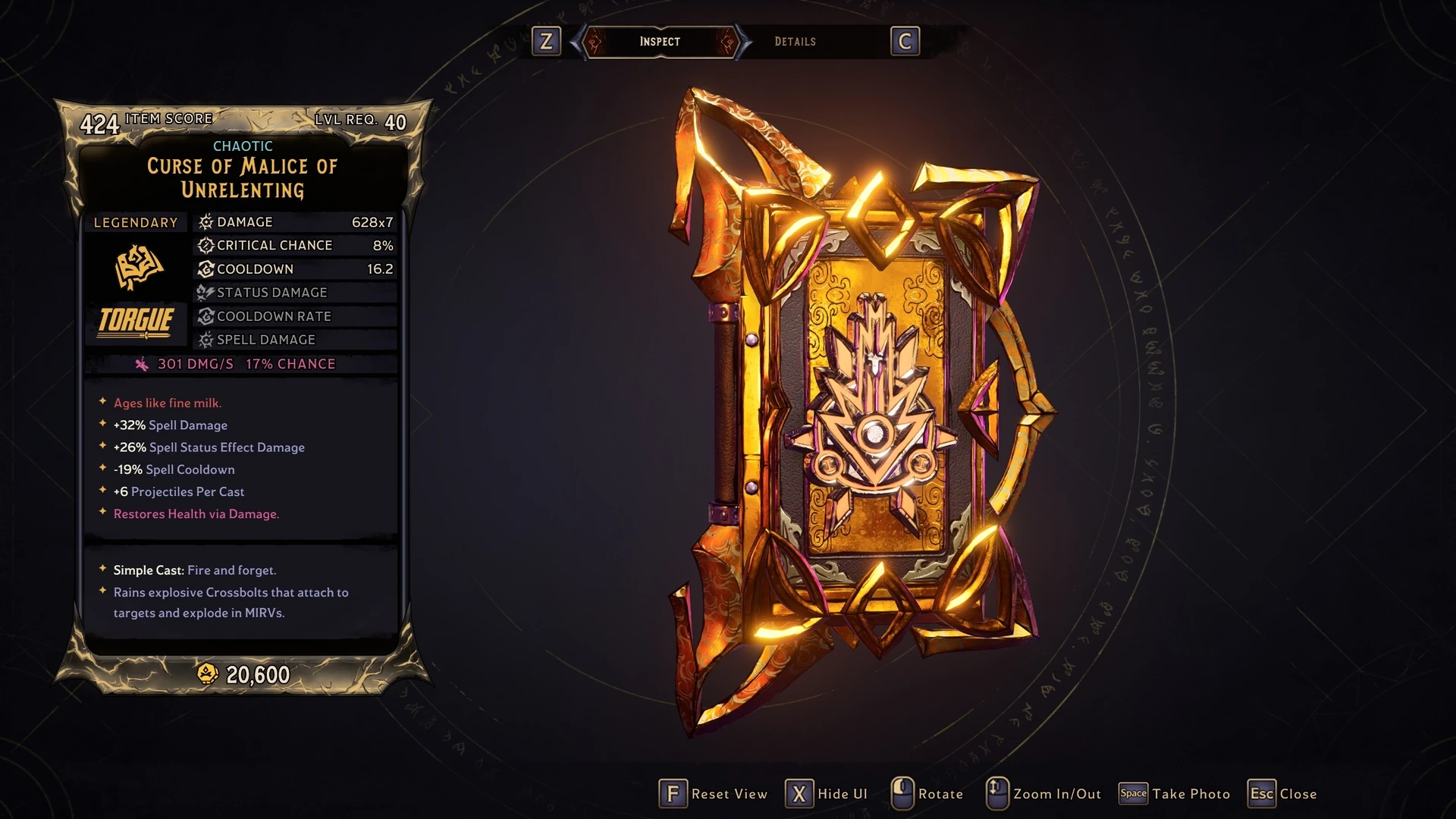Click the poison status effect icon
The width and height of the screenshot is (1456, 819).
[x=142, y=365]
